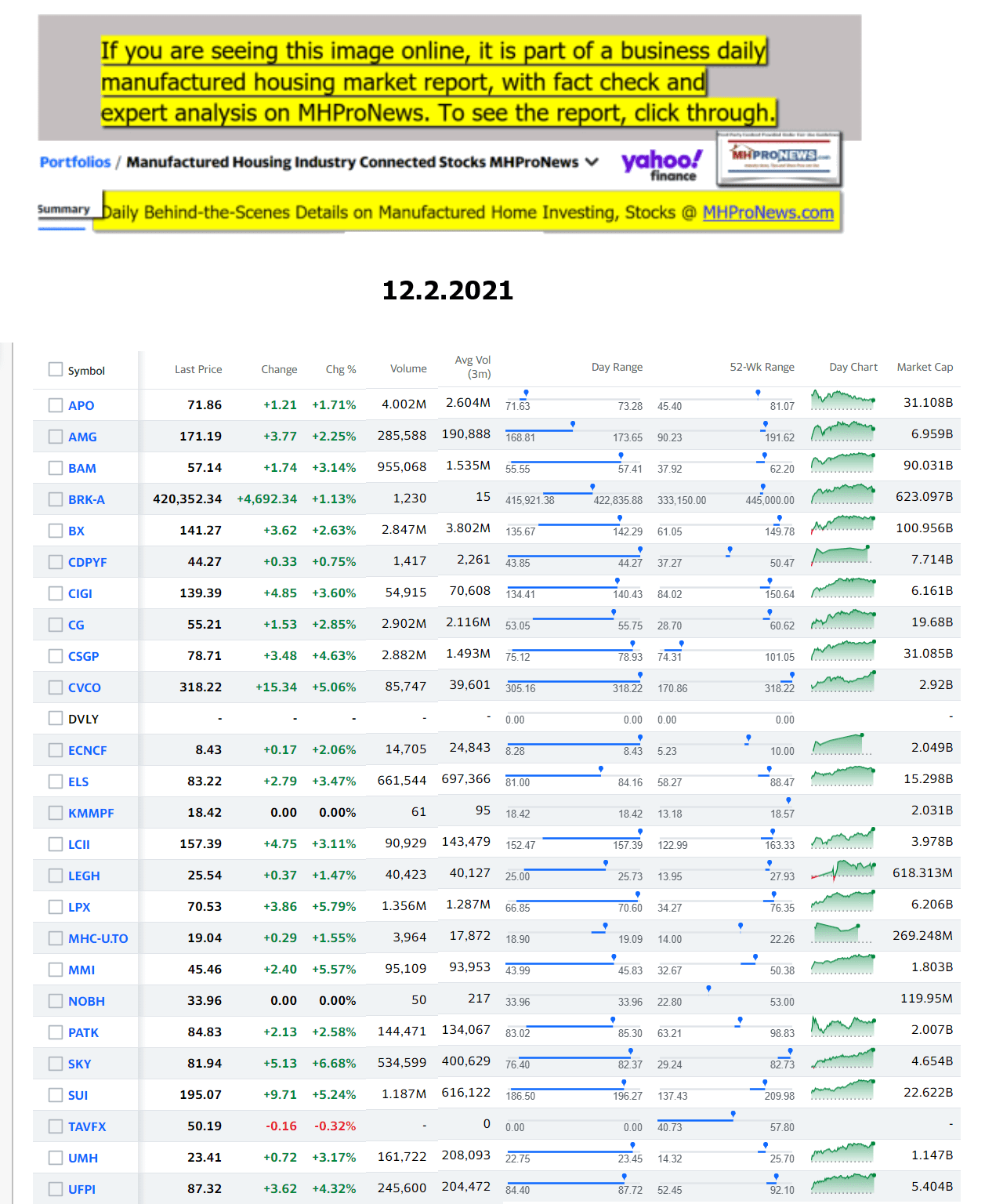Viewport: 985px width, 1204px height.
Task: Click the MHProNews logo thumbnail
Action: coord(779,159)
